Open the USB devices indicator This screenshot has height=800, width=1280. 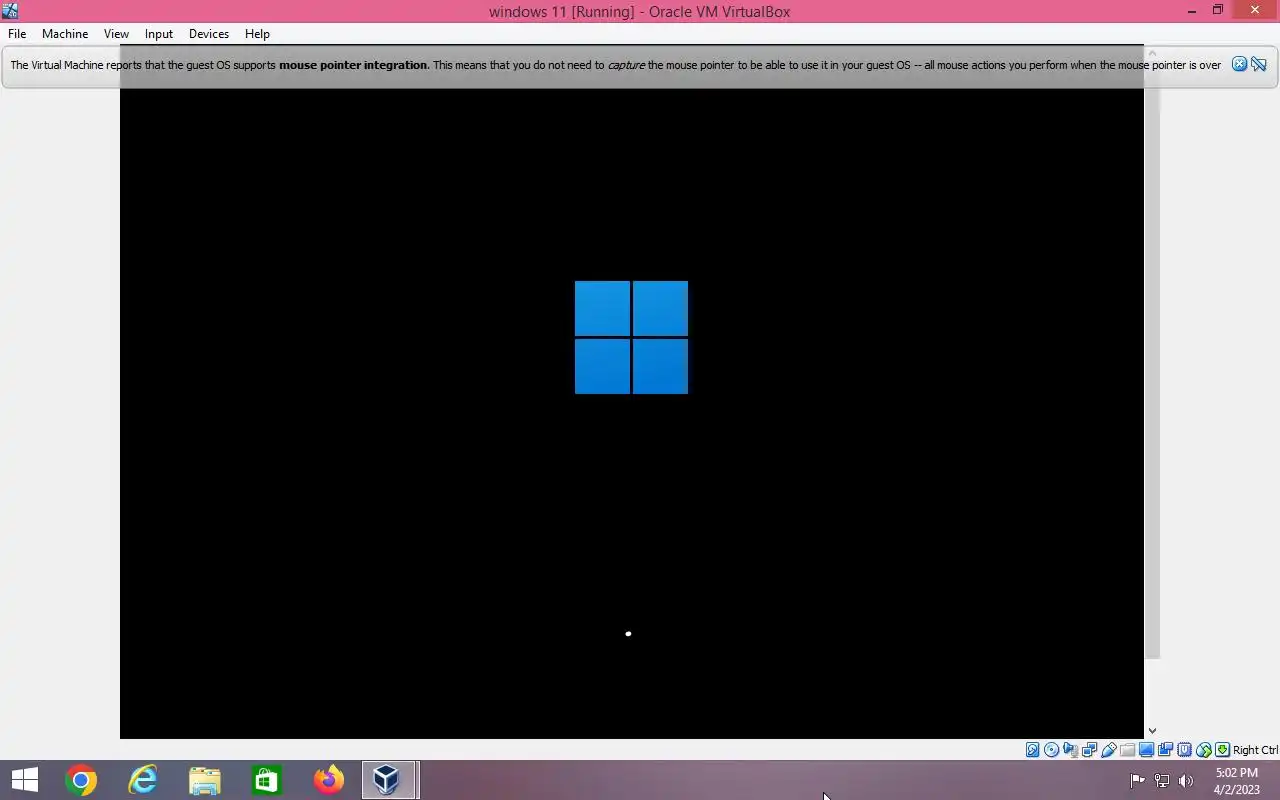[x=1109, y=750]
